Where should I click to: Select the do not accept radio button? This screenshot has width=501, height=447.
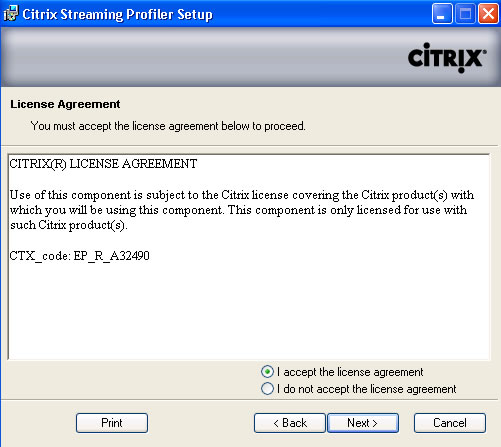click(x=267, y=389)
